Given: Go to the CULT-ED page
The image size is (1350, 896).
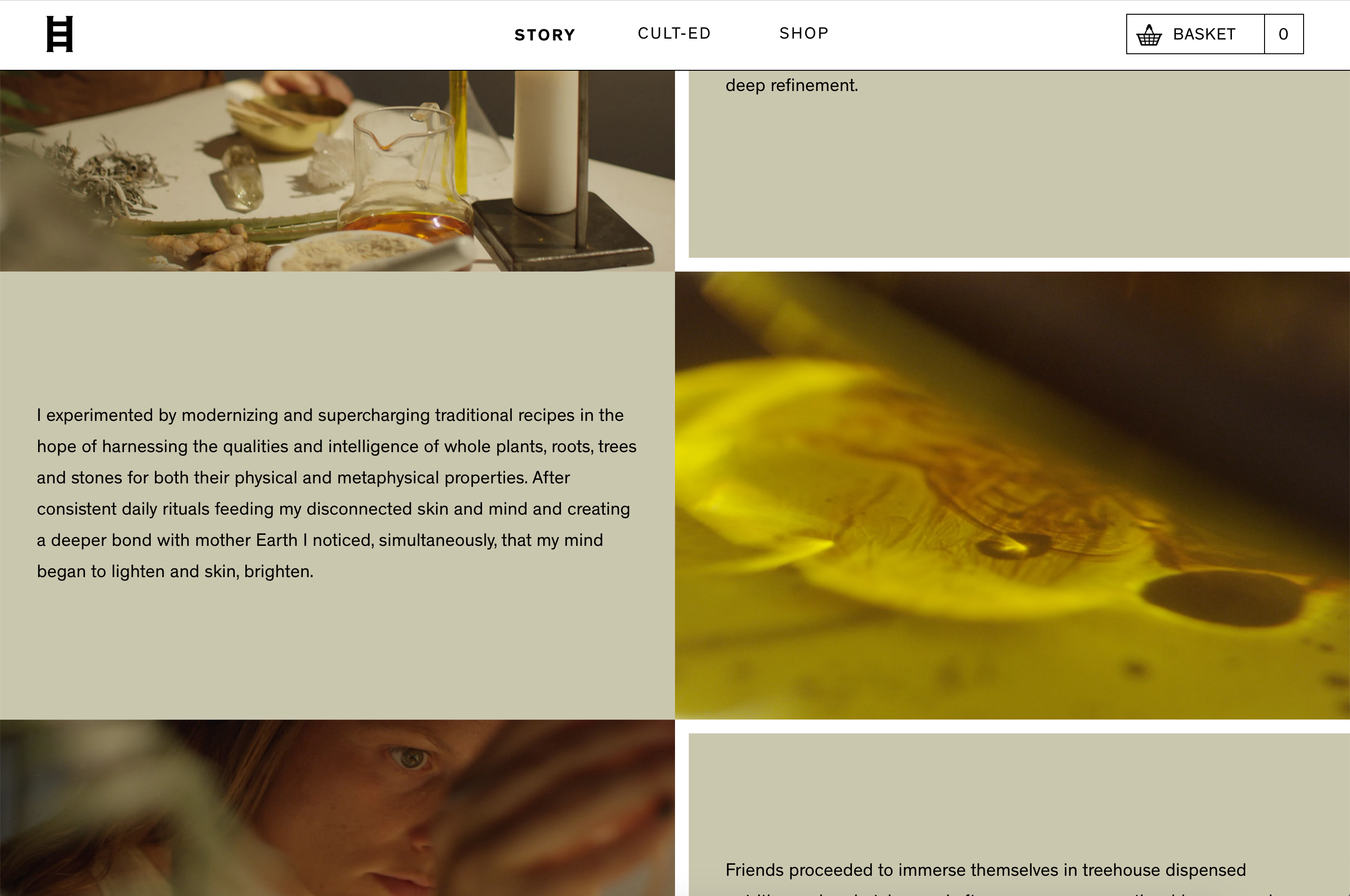Looking at the screenshot, I should (674, 34).
